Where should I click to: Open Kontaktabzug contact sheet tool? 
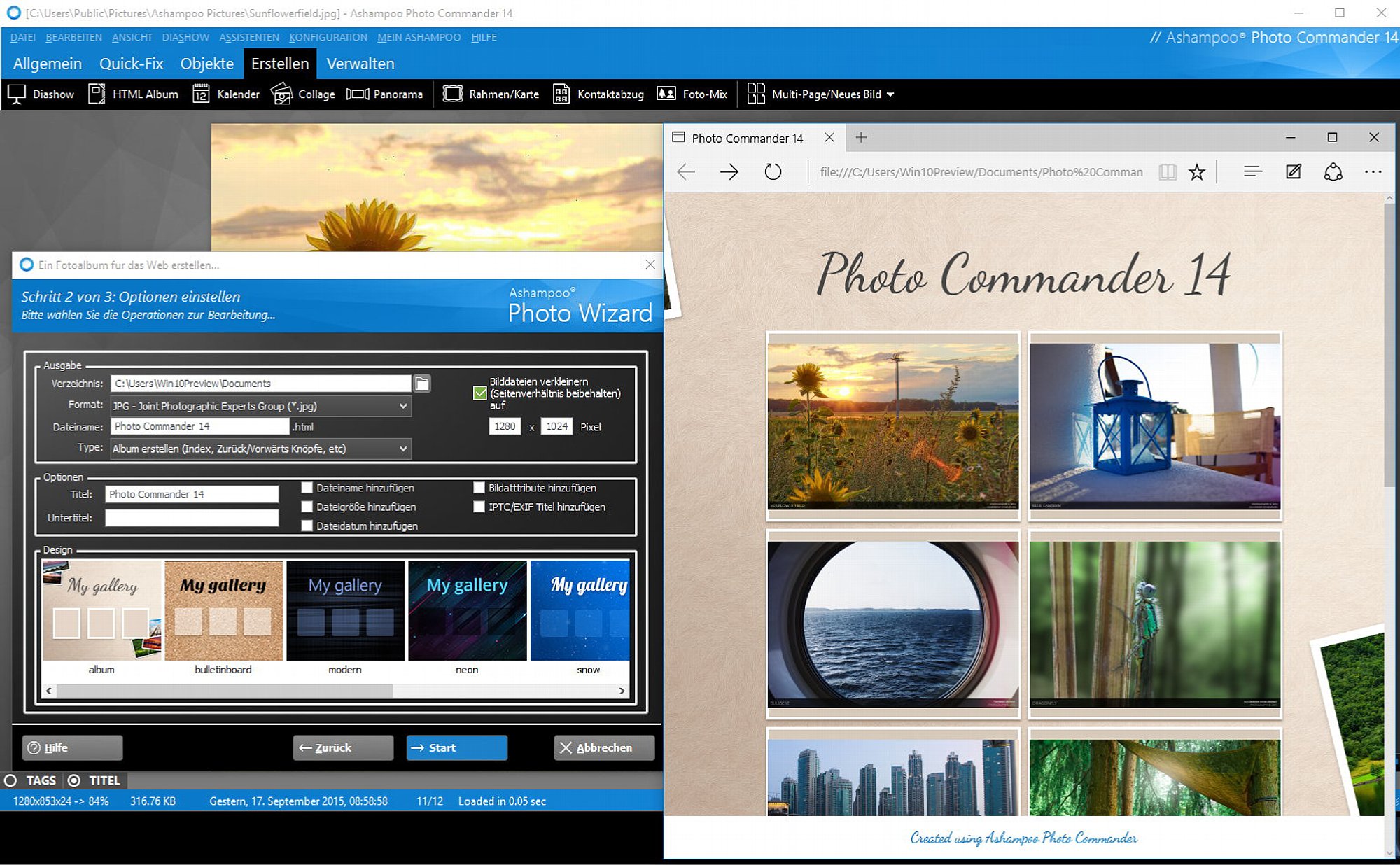coord(598,94)
